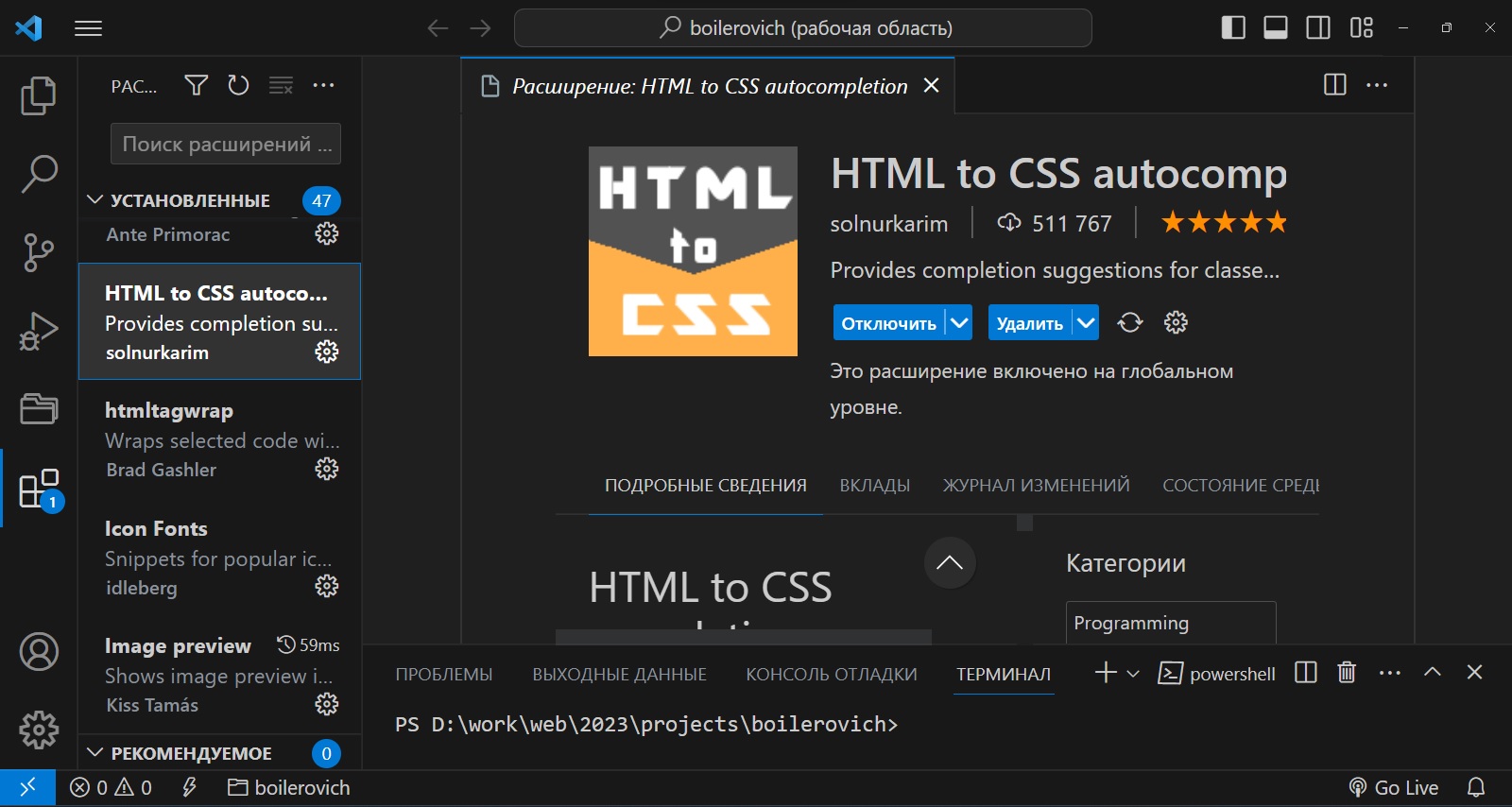
Task: Open the Ante Primorac extension's manage gear
Action: 327,233
